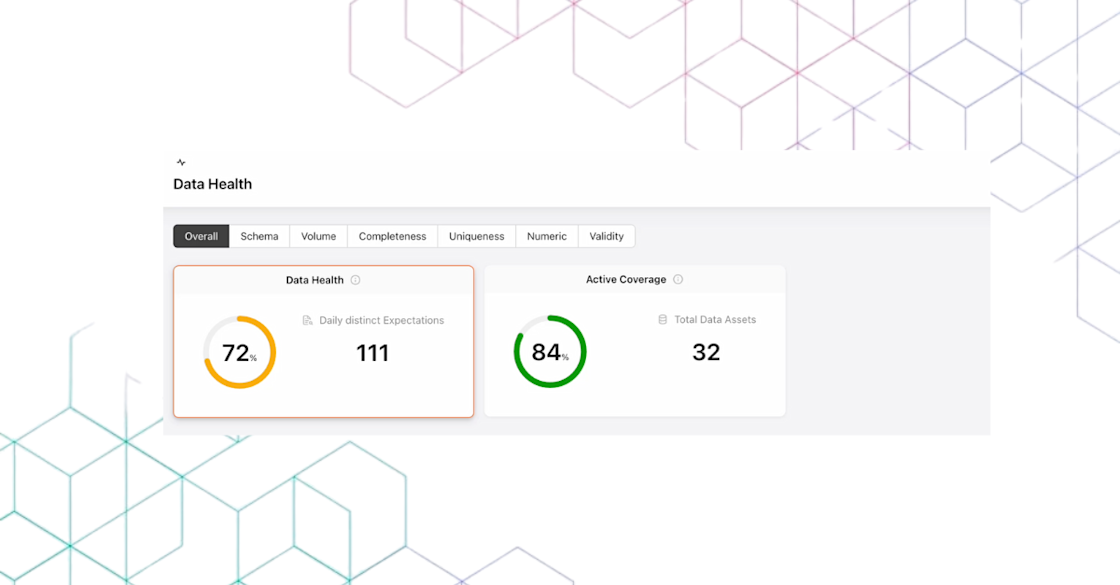The image size is (1120, 585).
Task: Click the 72% orange progress ring
Action: [x=239, y=352]
